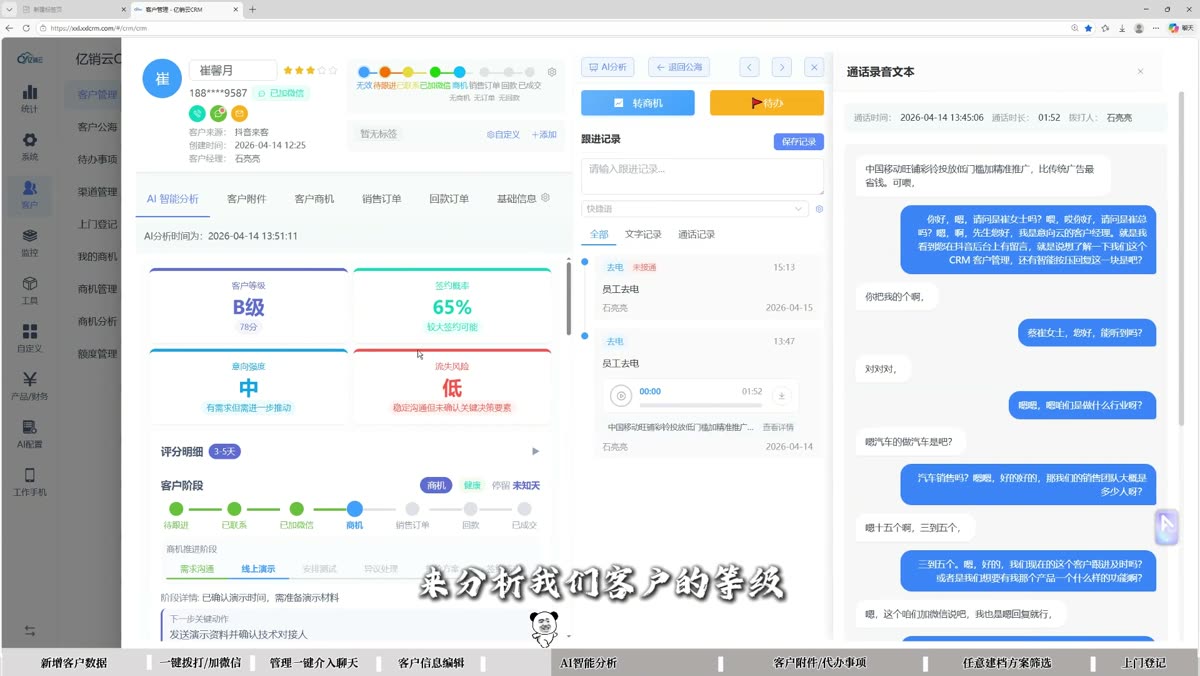Click orange 待办 button
Screen dimensions: 1200x676
(x=767, y=103)
